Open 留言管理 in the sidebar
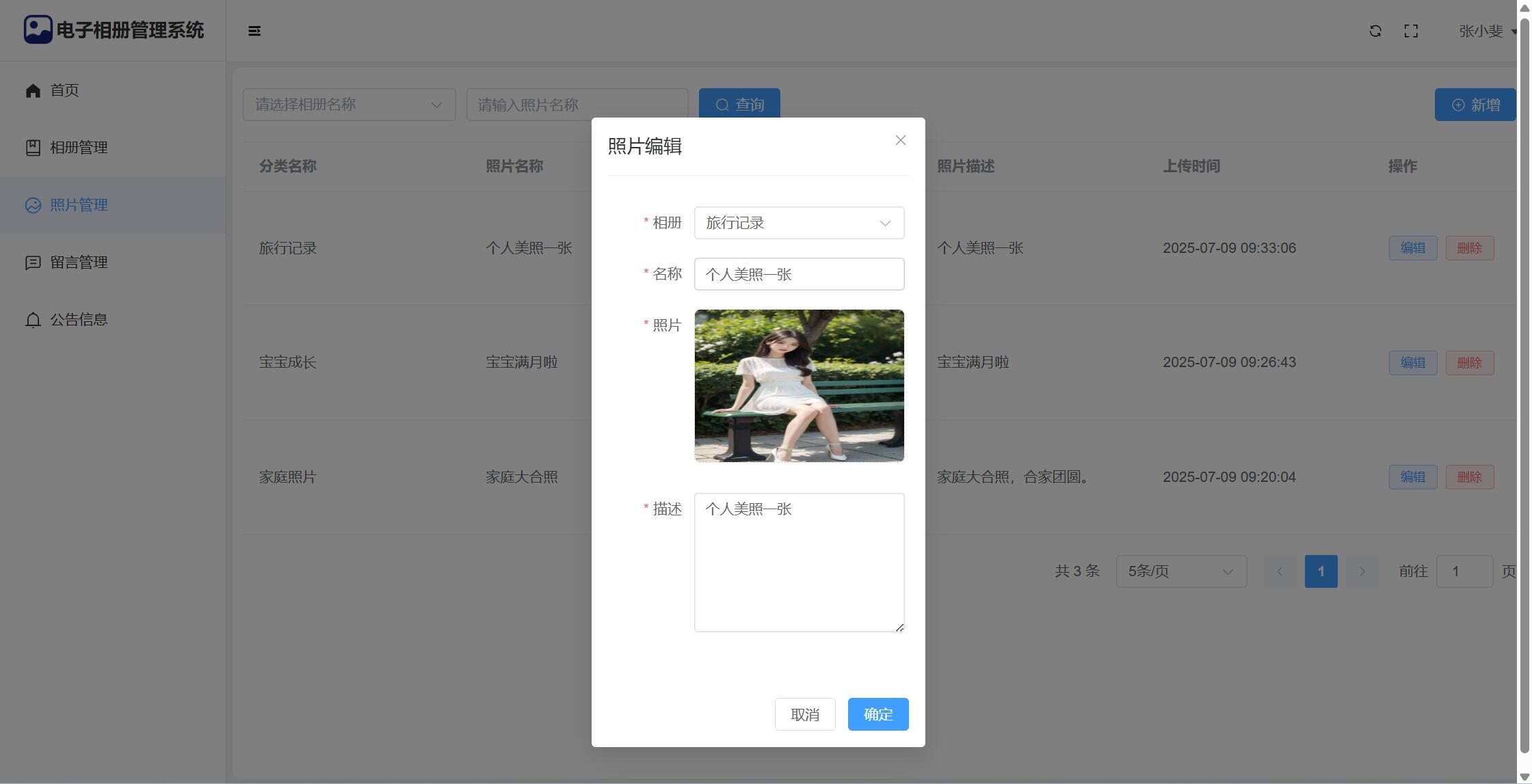Screen dimensions: 1532x784 pos(79,262)
